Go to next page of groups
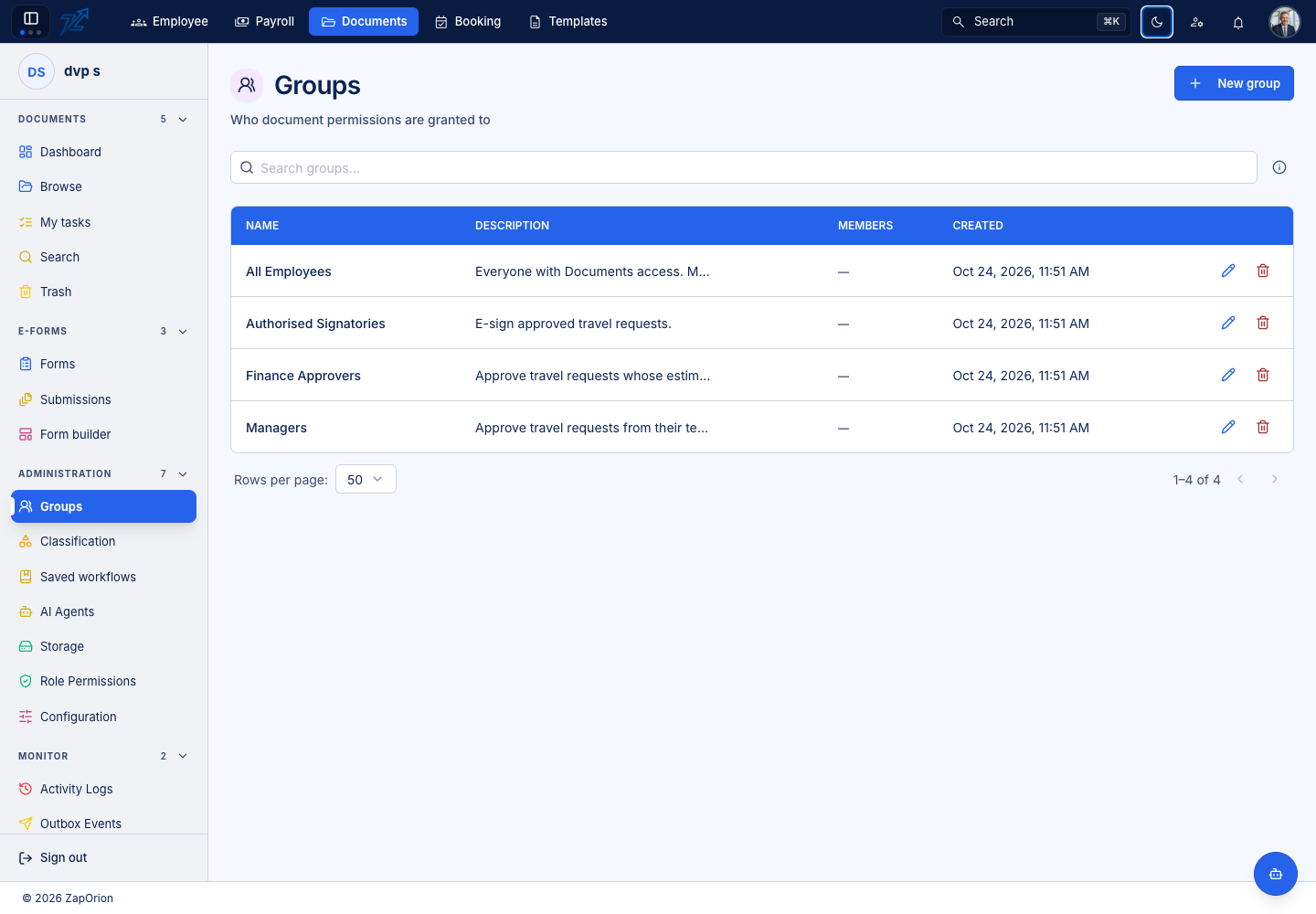 coord(1275,479)
